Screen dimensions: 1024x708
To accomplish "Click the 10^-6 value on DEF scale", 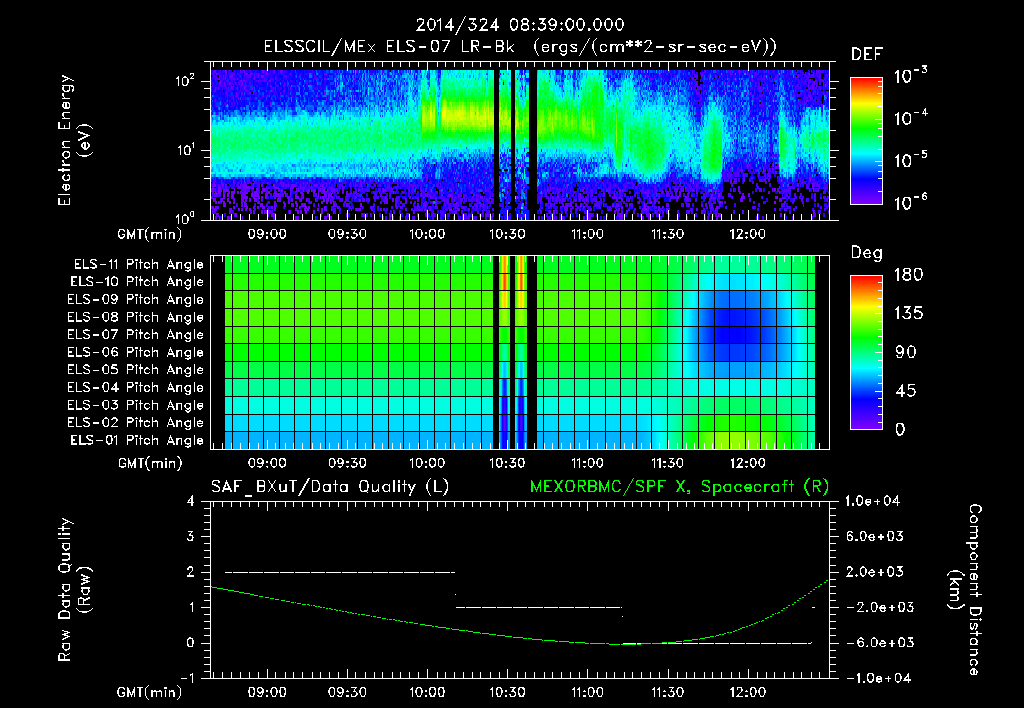I will pyautogui.click(x=910, y=202).
